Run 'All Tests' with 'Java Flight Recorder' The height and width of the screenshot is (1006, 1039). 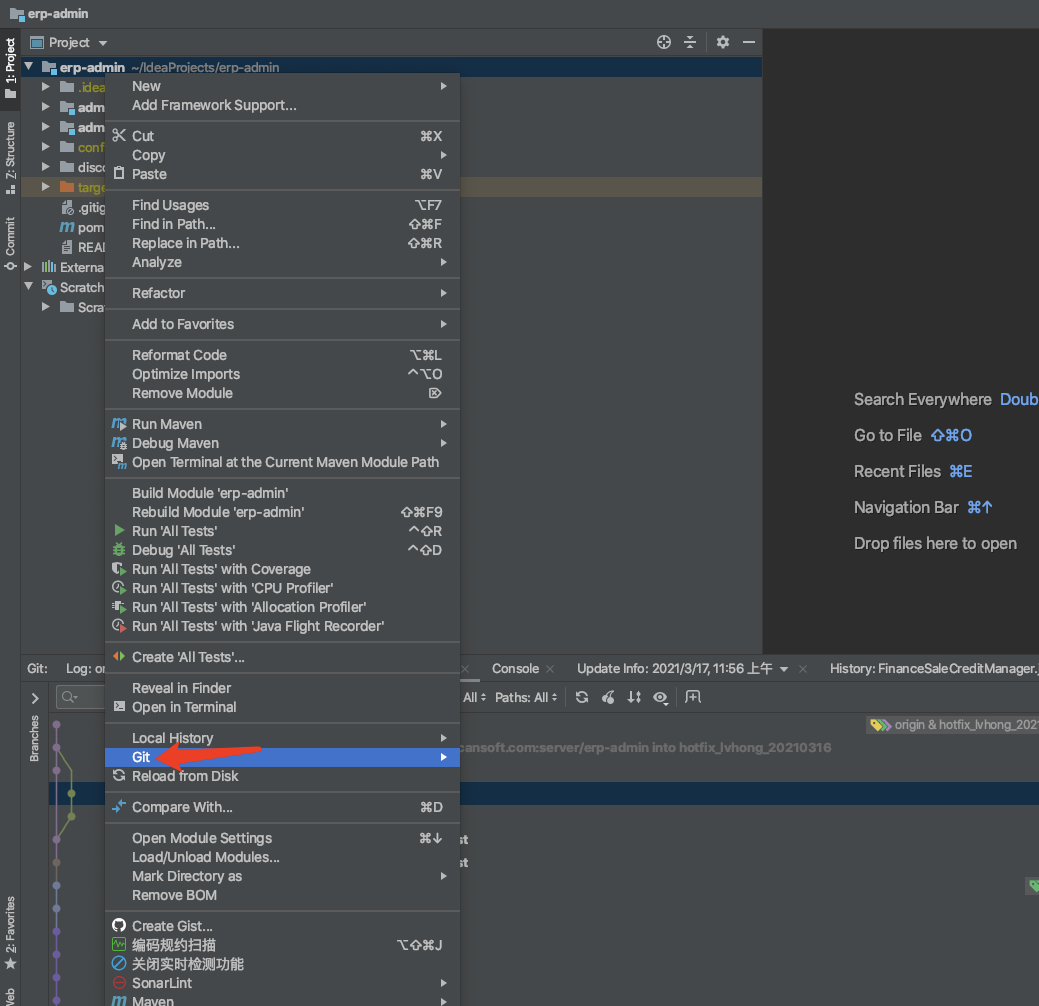(x=282, y=626)
